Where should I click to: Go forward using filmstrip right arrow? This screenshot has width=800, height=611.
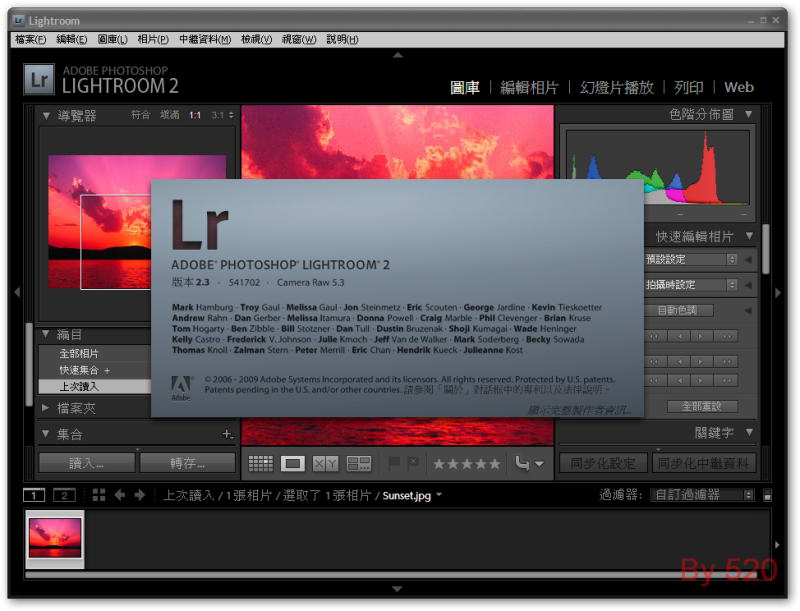click(142, 495)
